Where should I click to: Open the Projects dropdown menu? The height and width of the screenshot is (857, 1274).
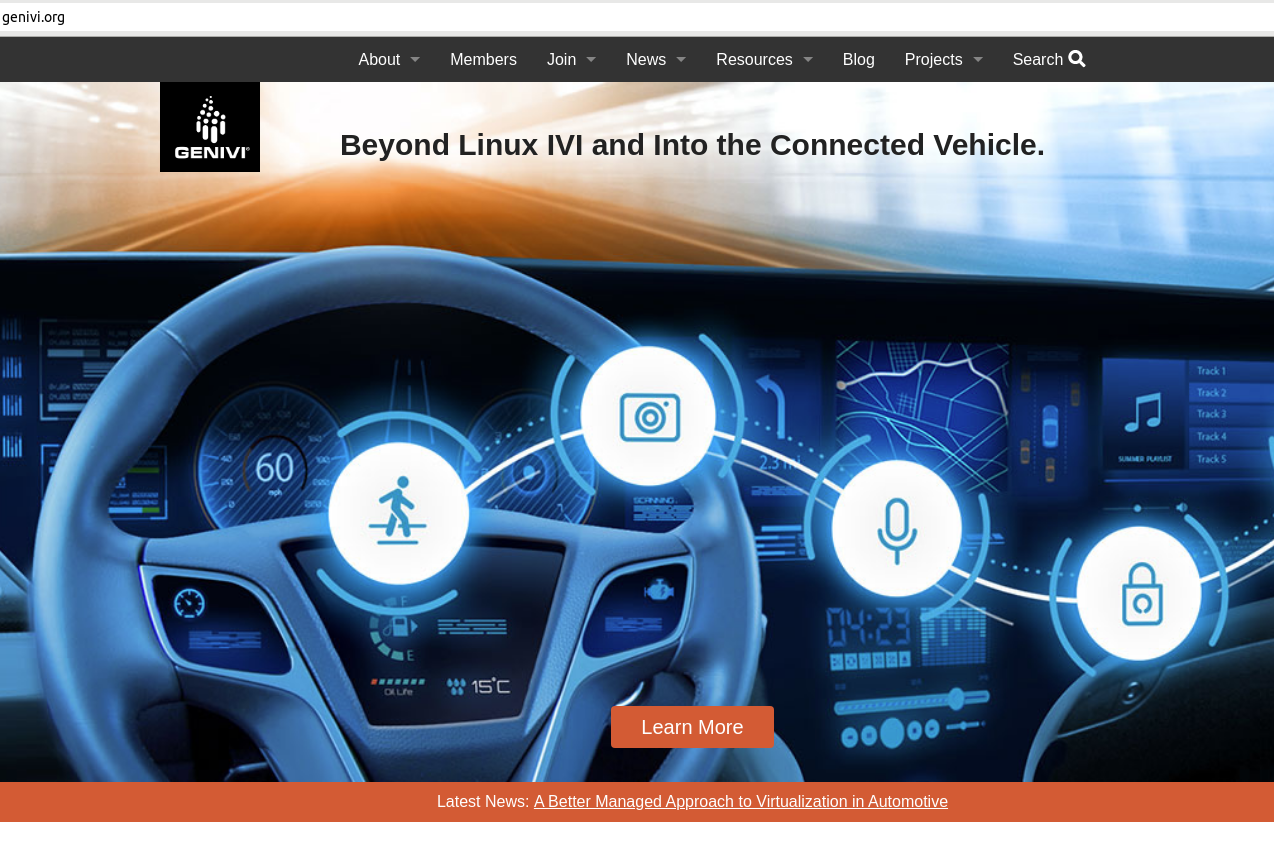[x=943, y=60]
